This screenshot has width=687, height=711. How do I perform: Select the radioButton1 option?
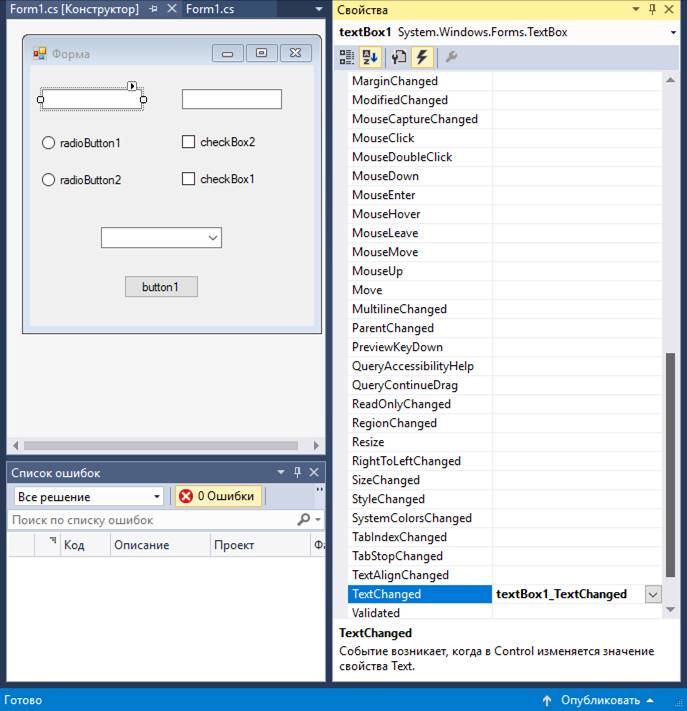48,143
